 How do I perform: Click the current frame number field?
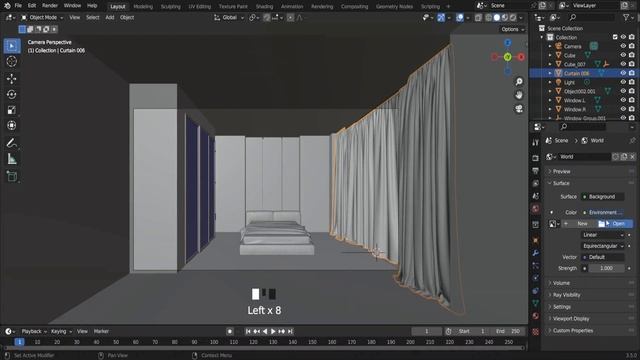click(x=427, y=331)
